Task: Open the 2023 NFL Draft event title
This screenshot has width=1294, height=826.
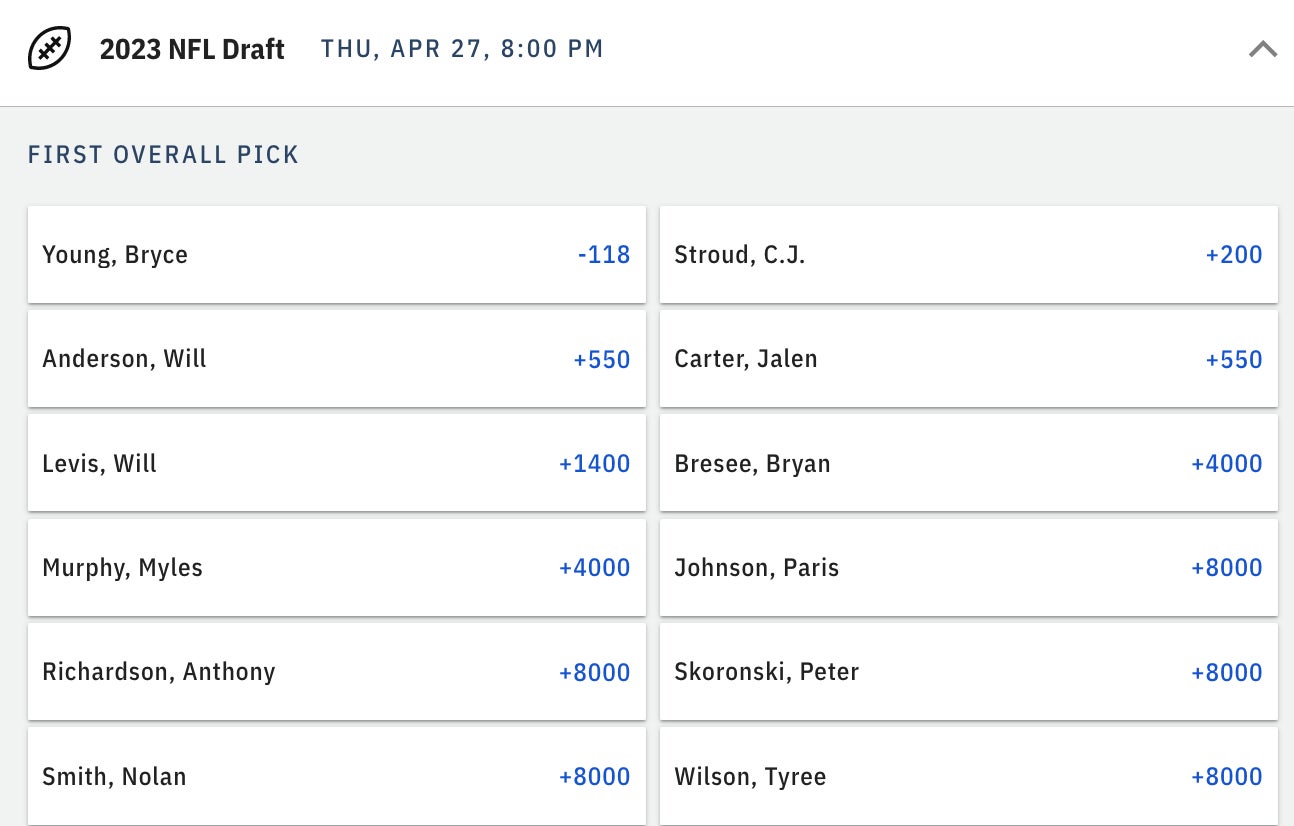Action: 192,49
